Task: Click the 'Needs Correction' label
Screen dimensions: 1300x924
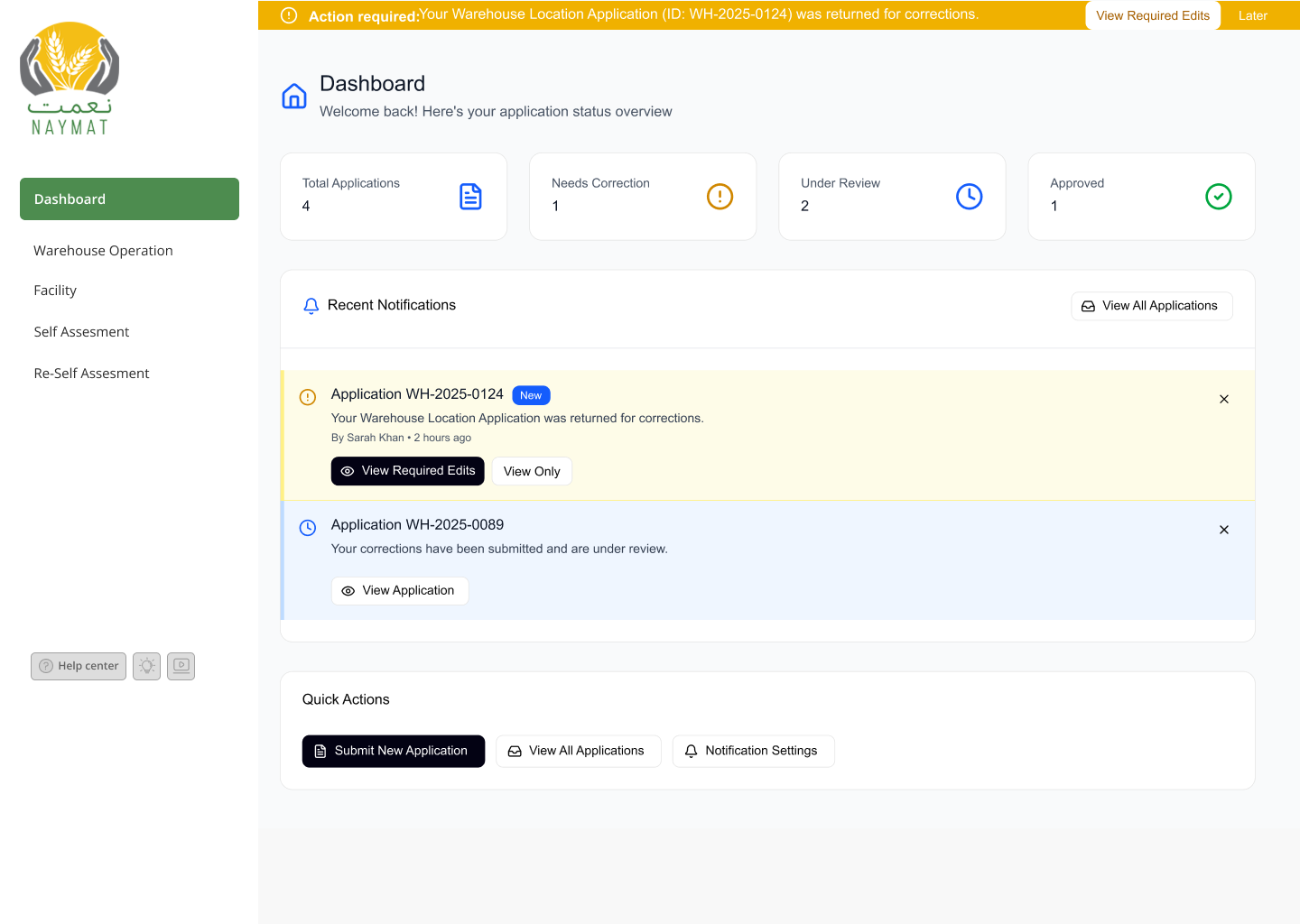Action: point(600,183)
